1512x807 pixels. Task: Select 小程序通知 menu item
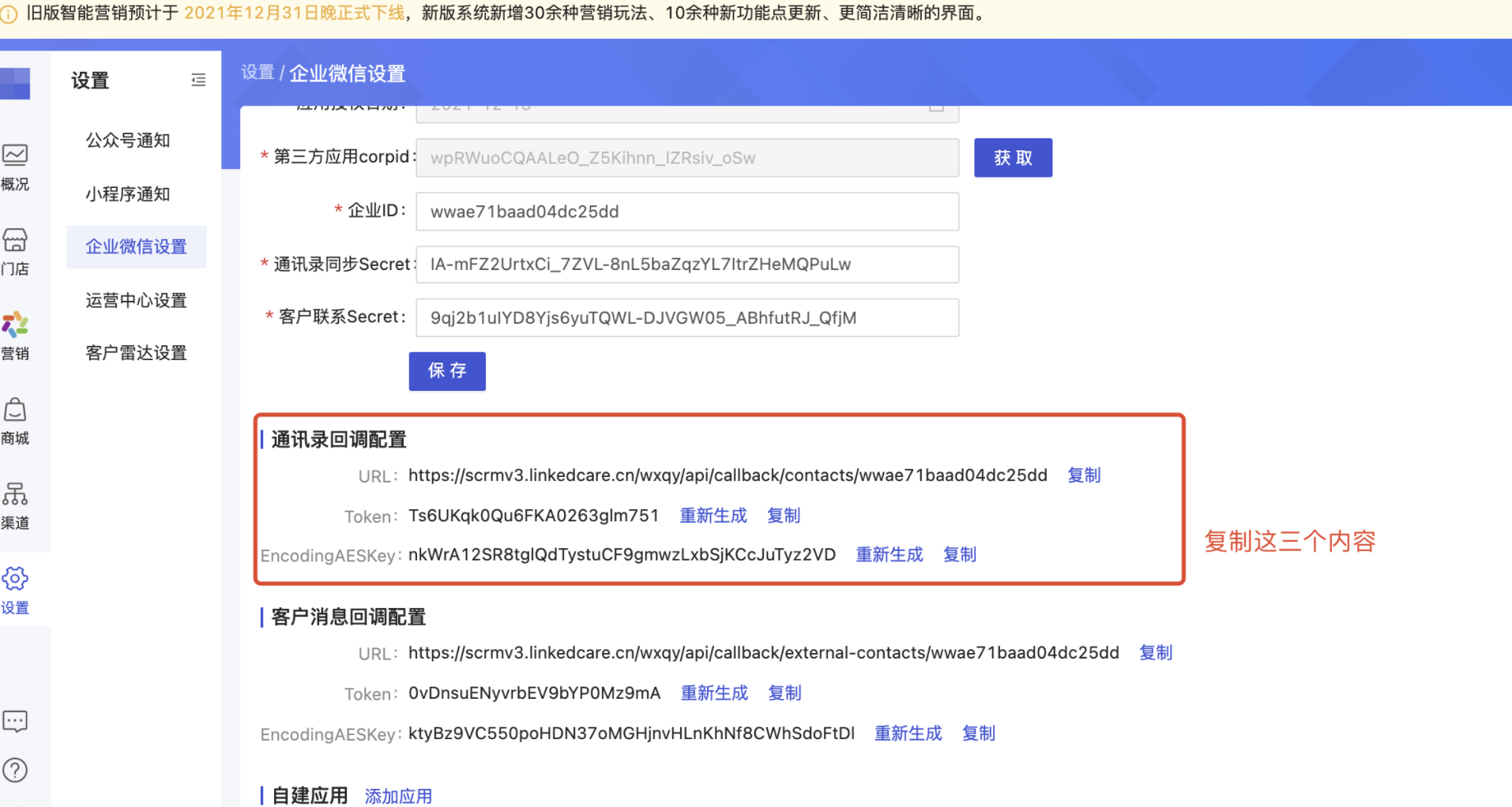click(128, 194)
